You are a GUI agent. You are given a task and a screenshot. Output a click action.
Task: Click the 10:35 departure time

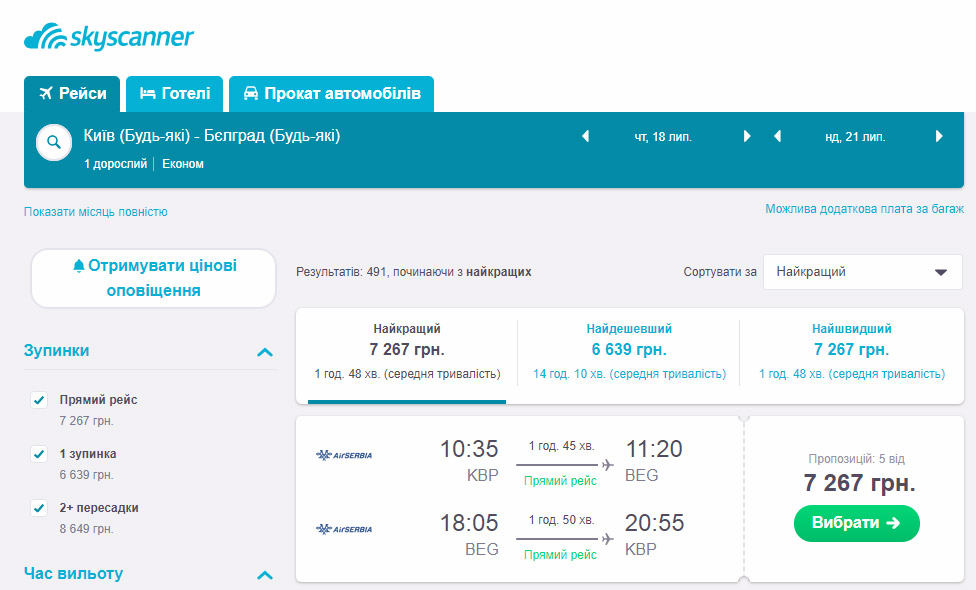click(469, 449)
